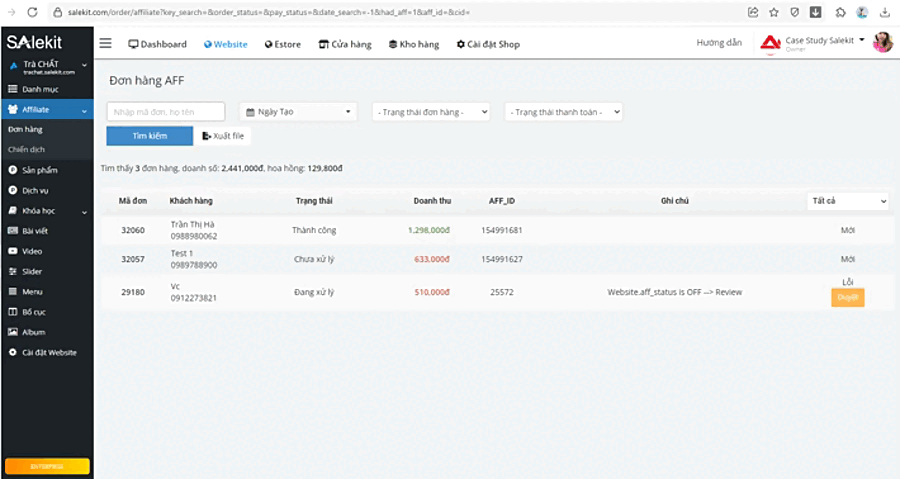Click order code 32060
This screenshot has width=900, height=479.
tap(133, 230)
